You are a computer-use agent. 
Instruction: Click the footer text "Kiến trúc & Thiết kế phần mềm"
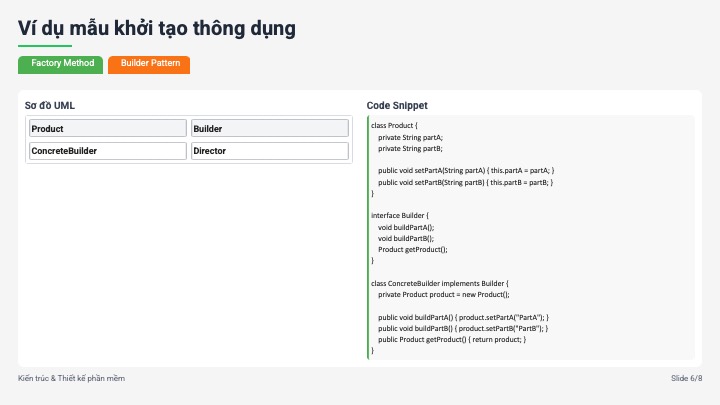click(x=71, y=378)
